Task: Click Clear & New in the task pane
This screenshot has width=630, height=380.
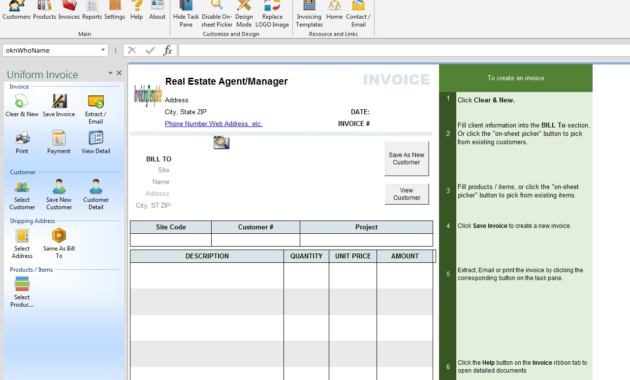Action: point(22,105)
